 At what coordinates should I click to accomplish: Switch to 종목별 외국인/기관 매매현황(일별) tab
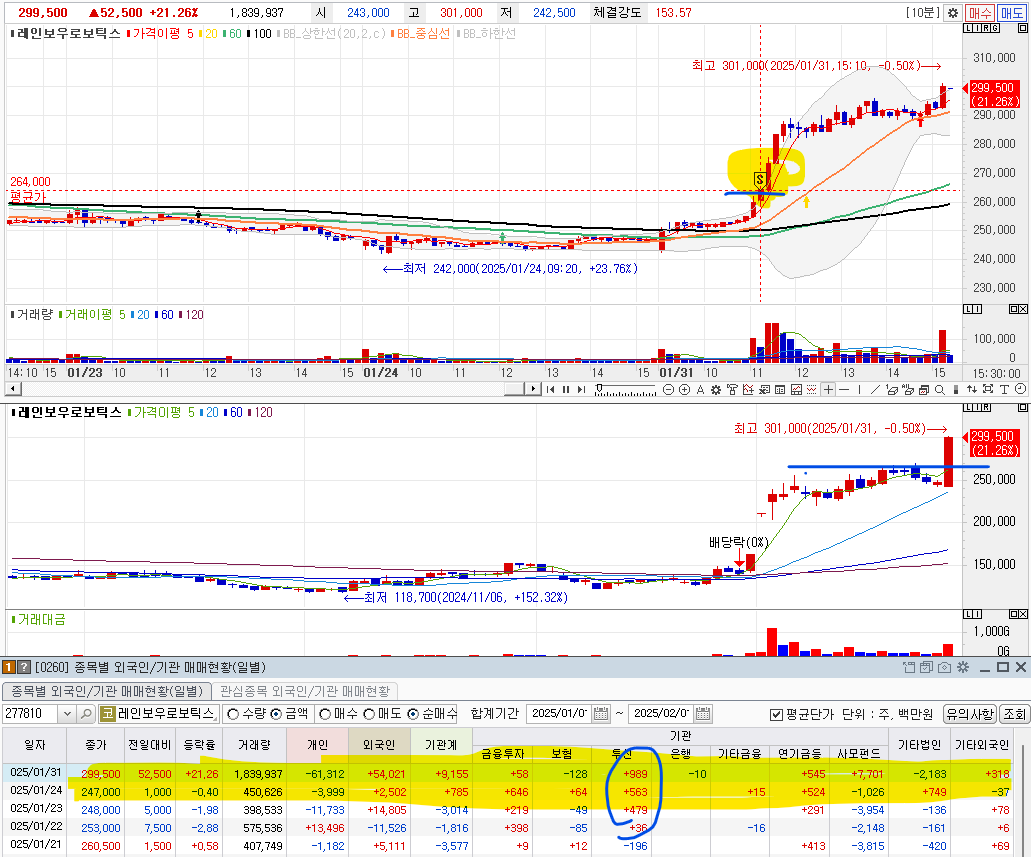coord(107,691)
